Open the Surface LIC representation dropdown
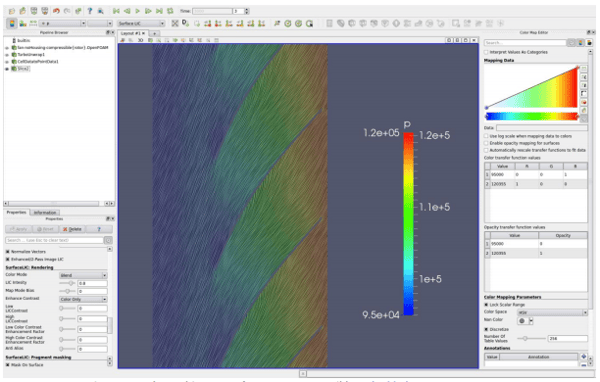This screenshot has height=382, width=600. pyautogui.click(x=141, y=23)
